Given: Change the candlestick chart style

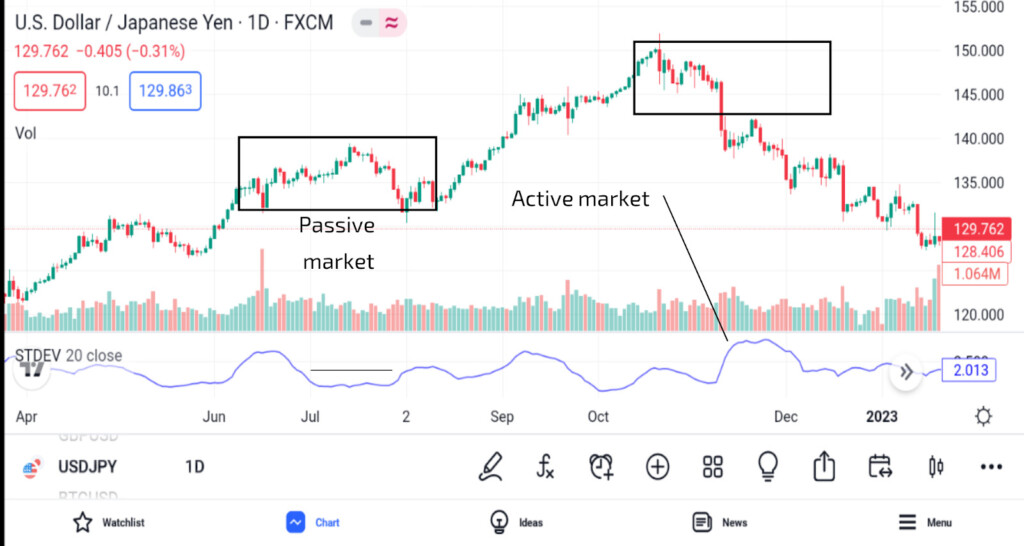Looking at the screenshot, I should (936, 466).
